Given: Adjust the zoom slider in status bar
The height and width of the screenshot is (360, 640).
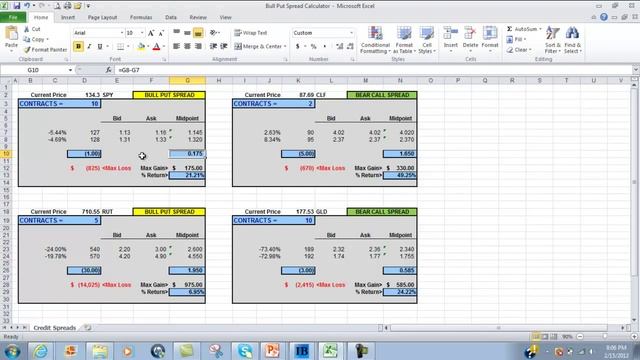Looking at the screenshot, I should click(605, 337).
